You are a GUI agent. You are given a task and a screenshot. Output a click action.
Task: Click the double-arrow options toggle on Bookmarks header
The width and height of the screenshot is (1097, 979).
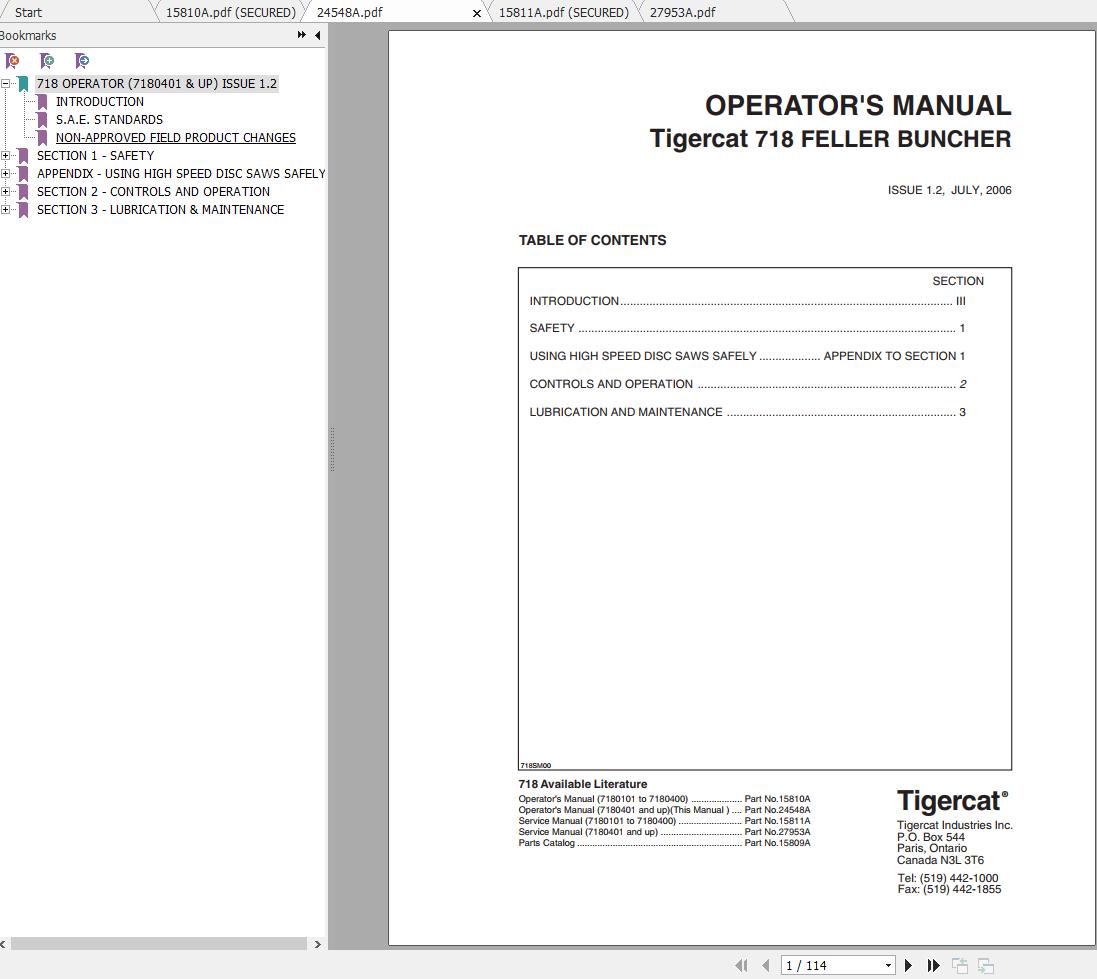coord(300,34)
